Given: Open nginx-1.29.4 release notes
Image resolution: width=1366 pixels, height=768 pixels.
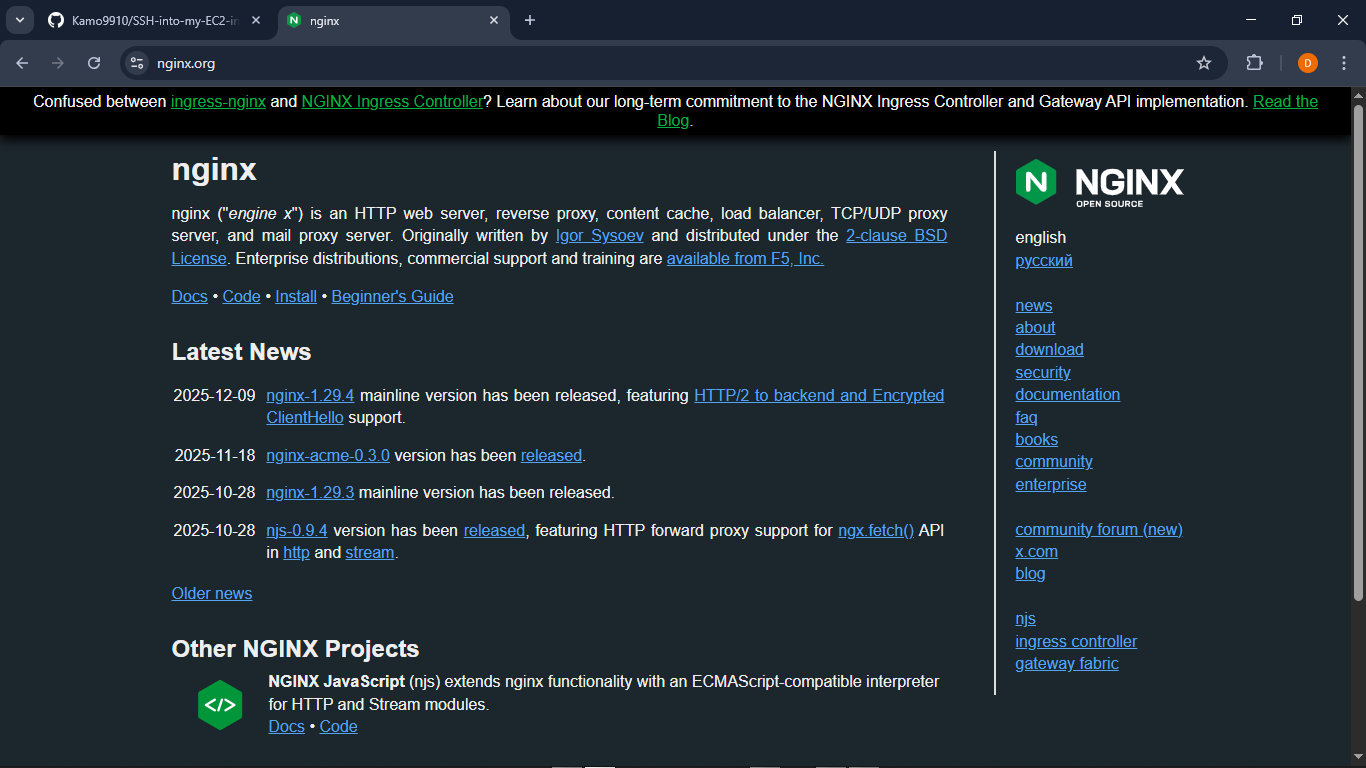Looking at the screenshot, I should coord(310,395).
